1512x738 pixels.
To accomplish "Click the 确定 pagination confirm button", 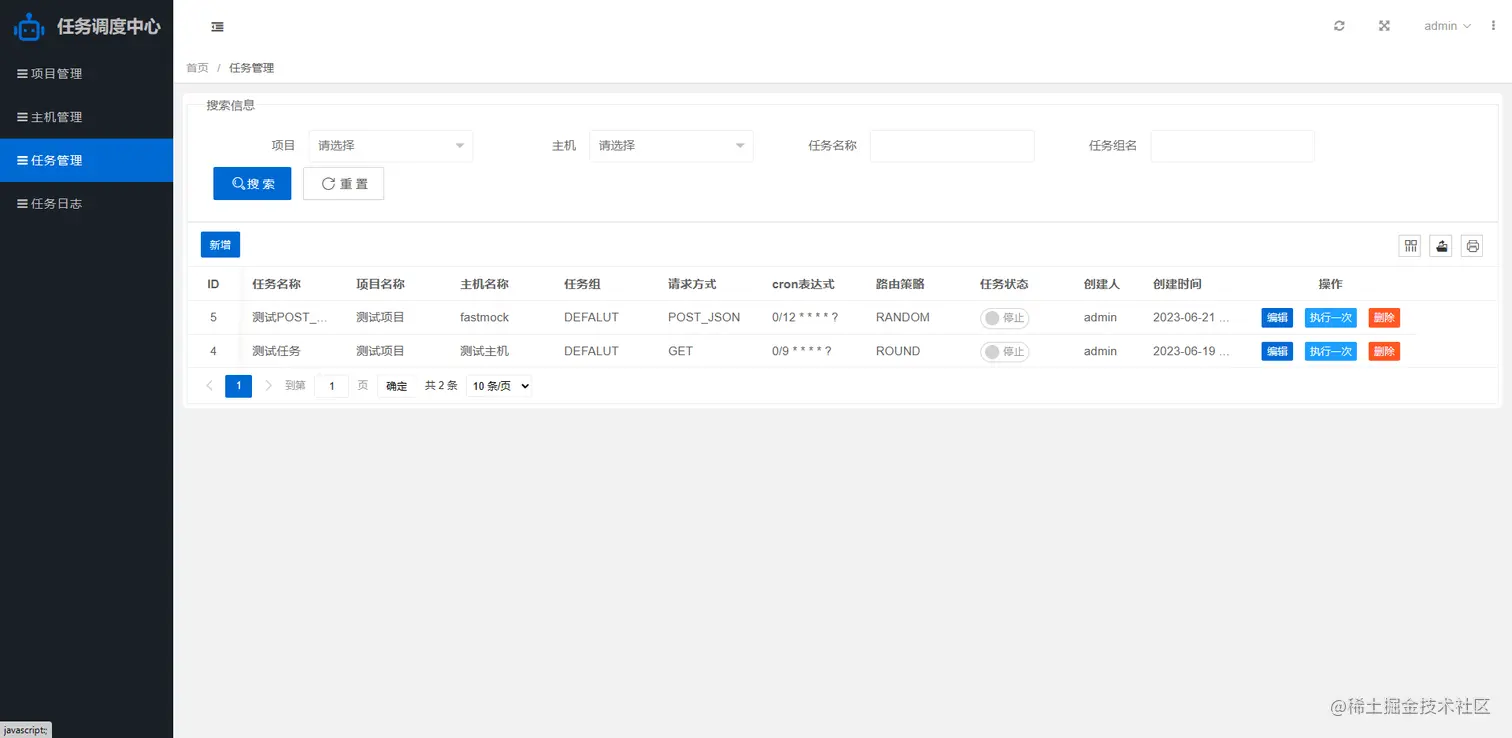I will [397, 386].
